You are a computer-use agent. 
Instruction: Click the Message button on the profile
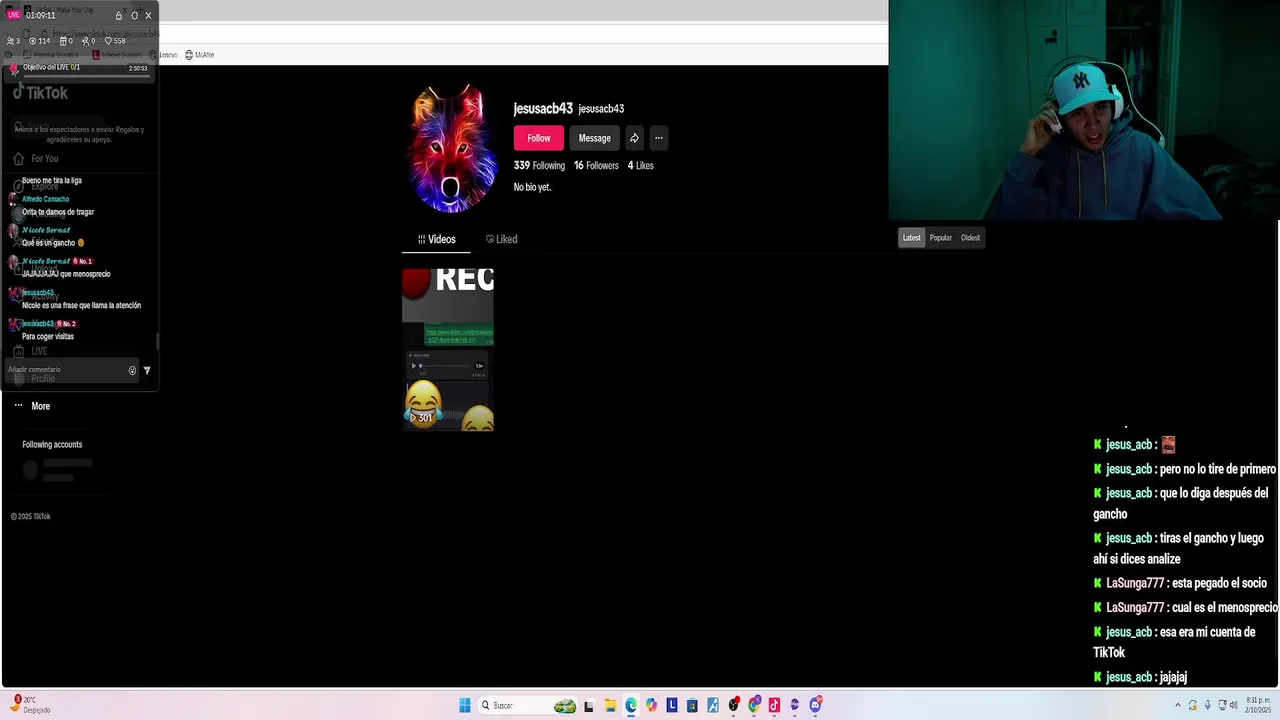click(x=594, y=138)
